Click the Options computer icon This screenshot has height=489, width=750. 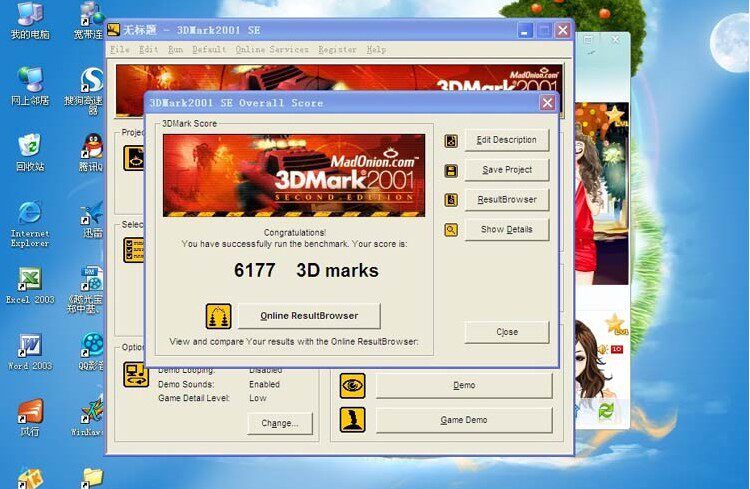(136, 374)
